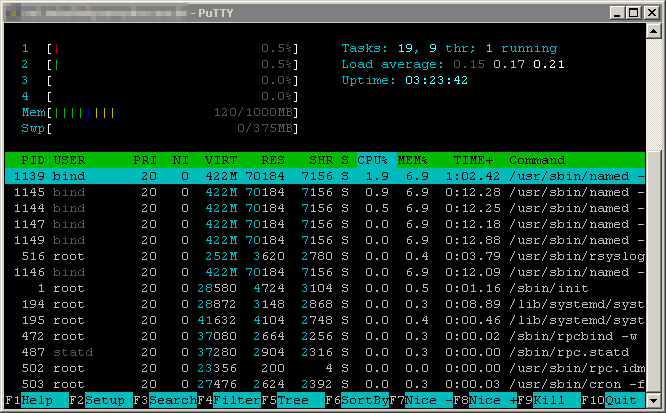Screen dimensions: 666x413
Task: Click F10 Quit in the function bar
Action: (x=613, y=400)
